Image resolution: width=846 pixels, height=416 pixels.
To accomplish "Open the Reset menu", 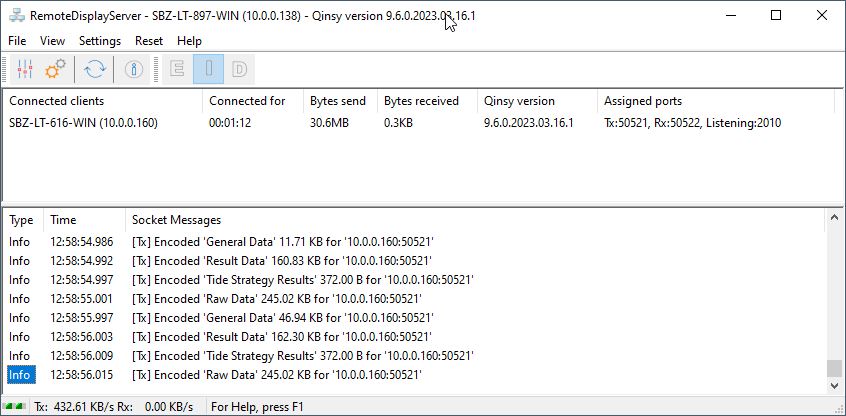I will click(x=149, y=41).
